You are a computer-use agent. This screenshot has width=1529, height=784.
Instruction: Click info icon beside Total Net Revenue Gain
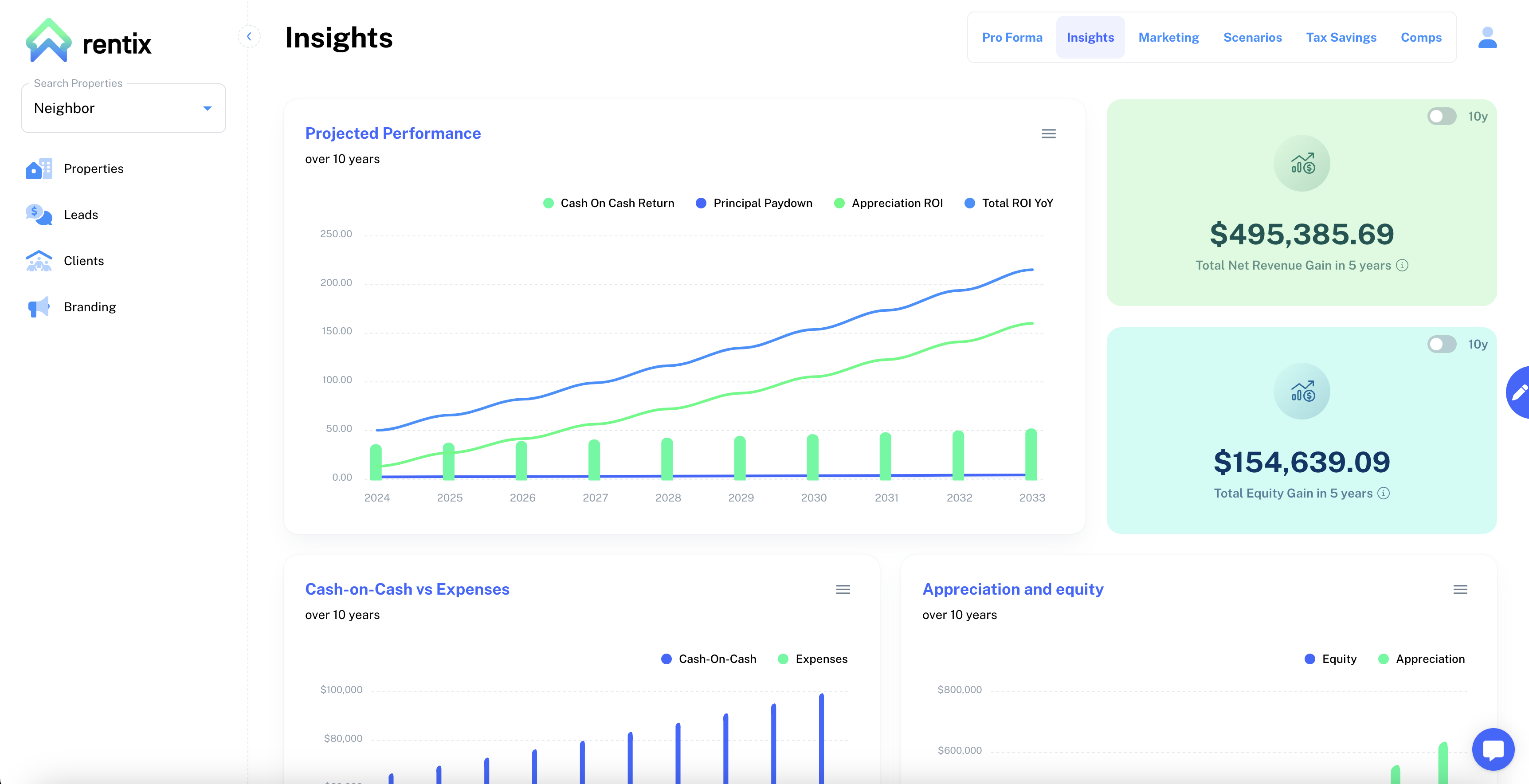(x=1402, y=265)
